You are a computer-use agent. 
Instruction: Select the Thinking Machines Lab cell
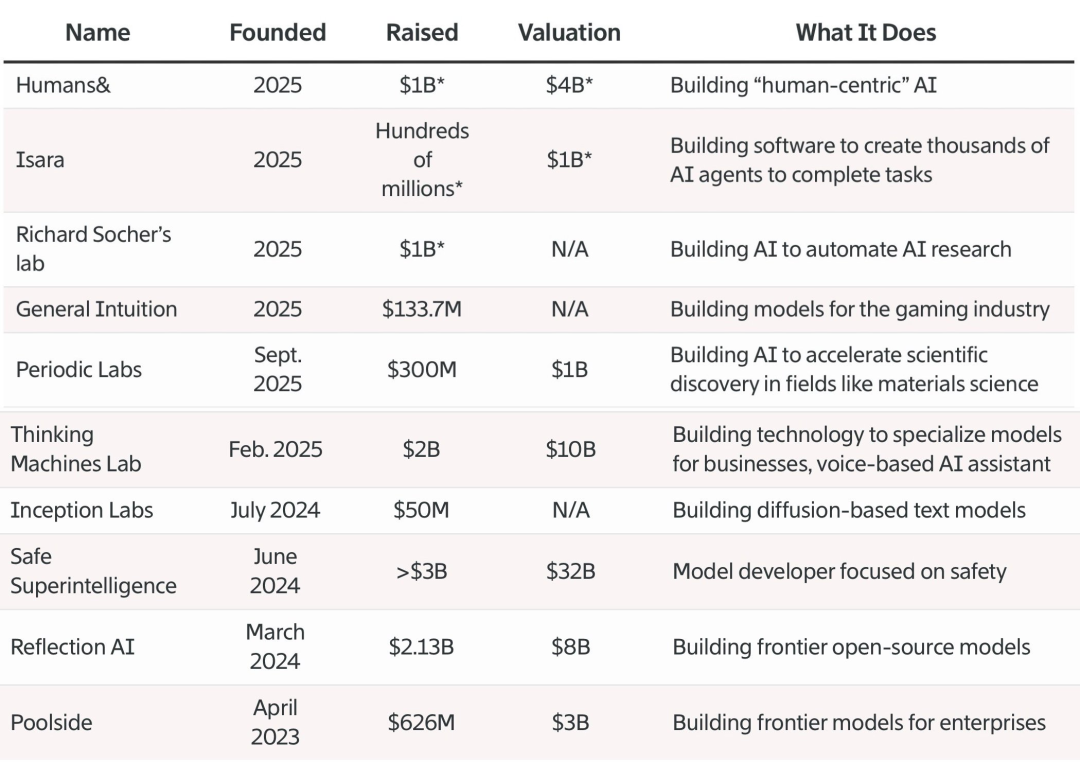point(76,449)
